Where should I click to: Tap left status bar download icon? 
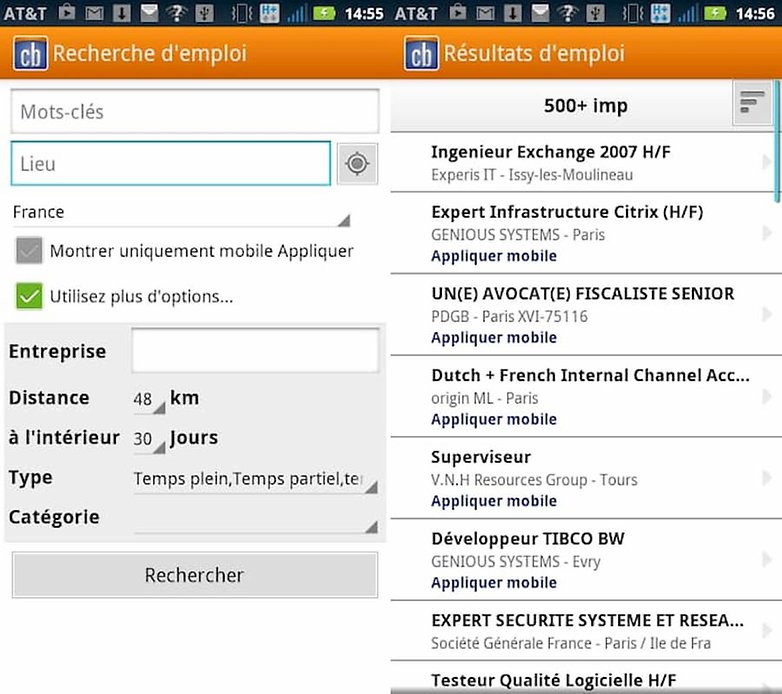(x=121, y=13)
